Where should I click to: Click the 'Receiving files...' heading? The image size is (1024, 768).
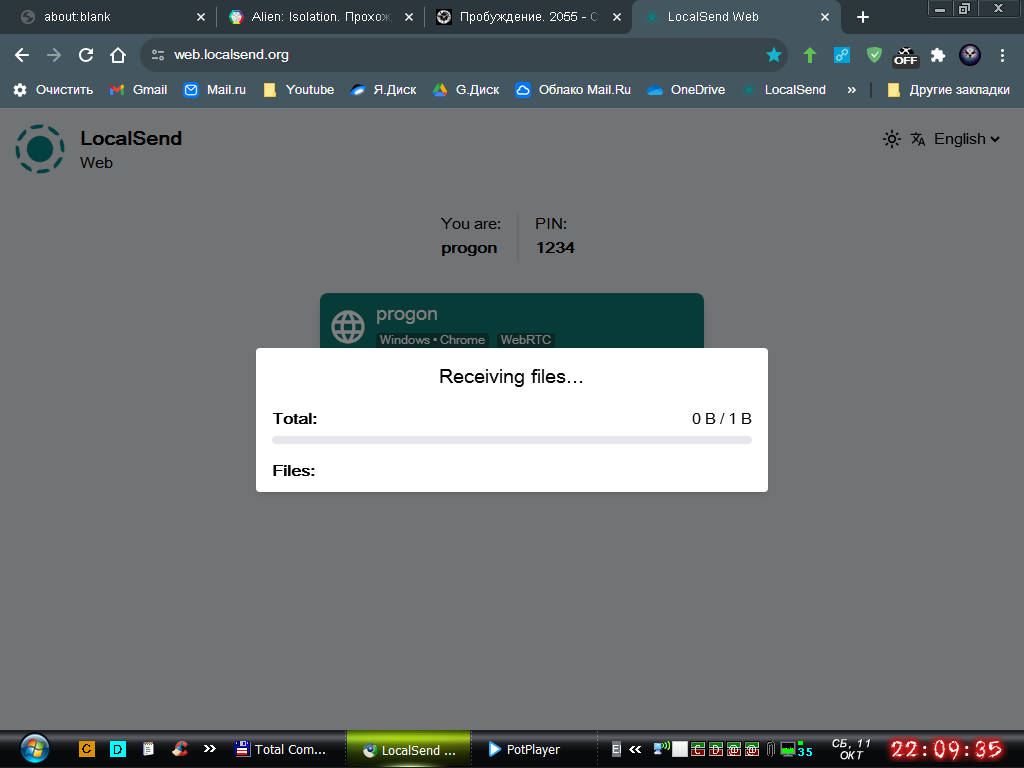511,377
